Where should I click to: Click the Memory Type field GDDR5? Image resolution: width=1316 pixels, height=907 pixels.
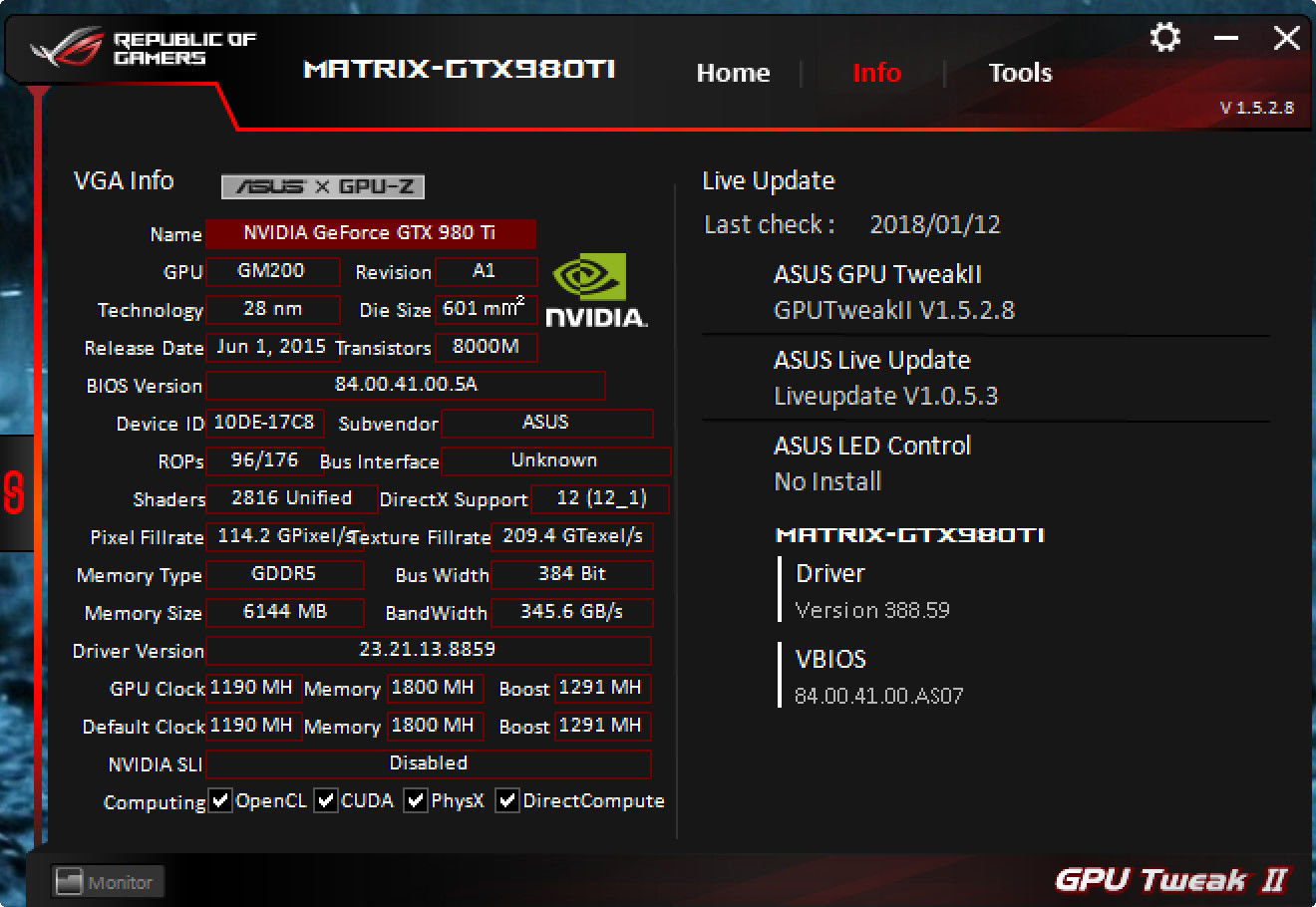tap(284, 574)
